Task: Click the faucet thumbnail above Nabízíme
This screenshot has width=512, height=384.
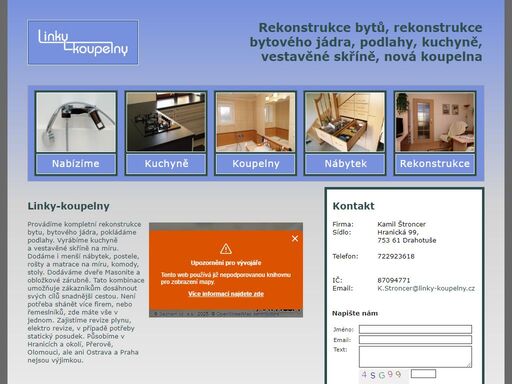Action: pyautogui.click(x=76, y=122)
